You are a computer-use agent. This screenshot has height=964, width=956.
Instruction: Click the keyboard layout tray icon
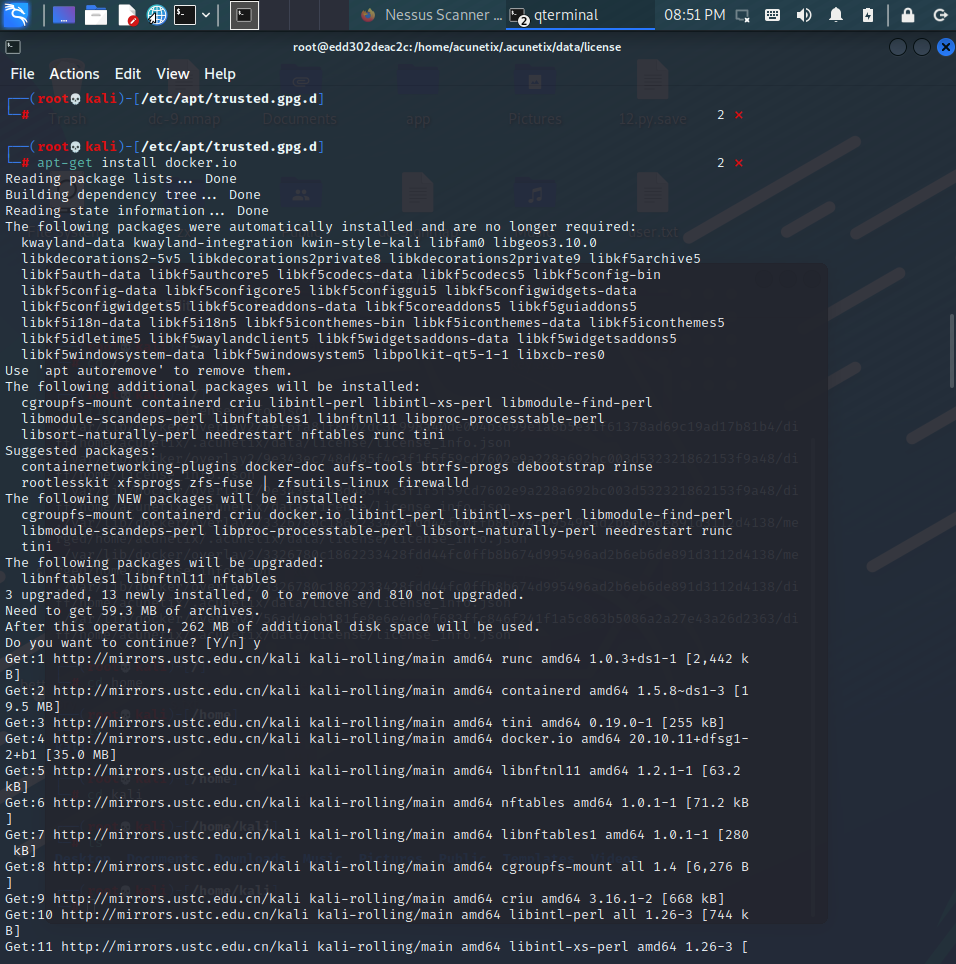tap(773, 14)
